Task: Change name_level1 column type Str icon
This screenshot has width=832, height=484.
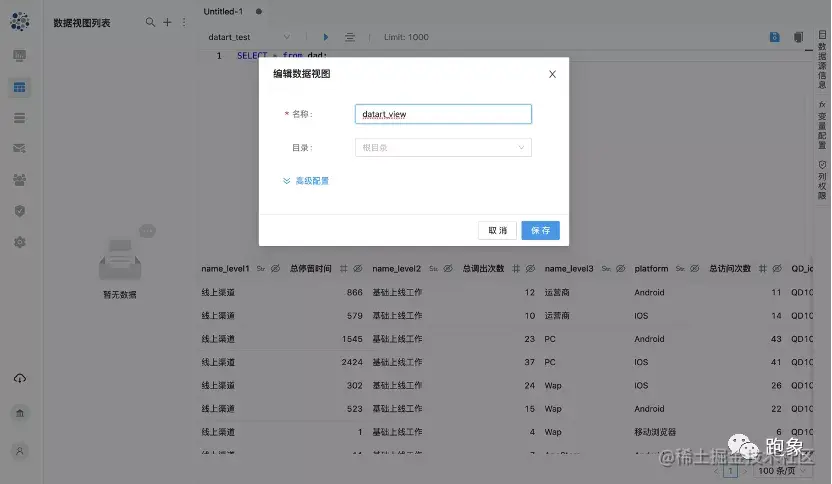Action: click(x=261, y=269)
